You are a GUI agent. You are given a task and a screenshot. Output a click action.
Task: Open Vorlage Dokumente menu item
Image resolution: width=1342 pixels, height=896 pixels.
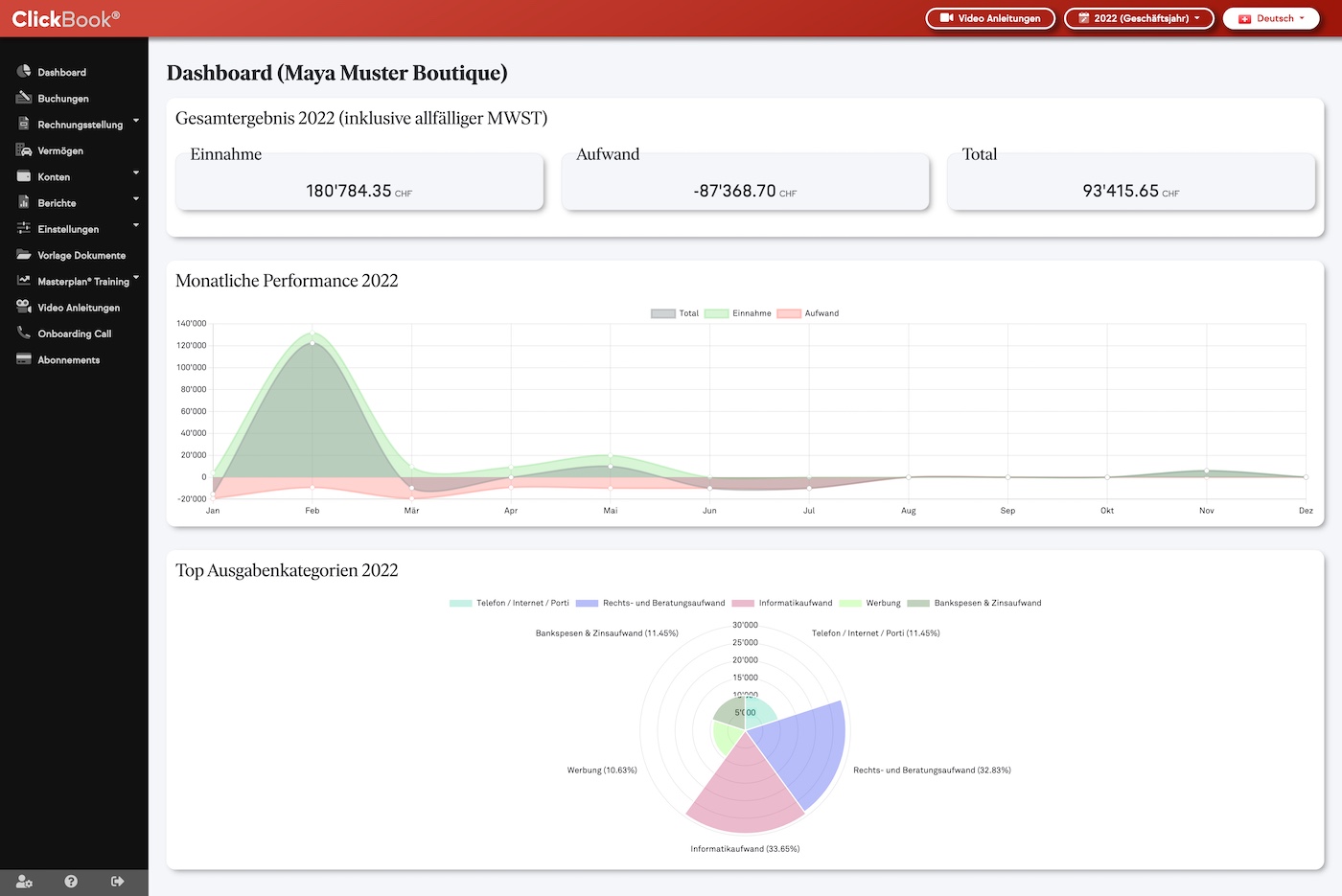pyautogui.click(x=81, y=256)
